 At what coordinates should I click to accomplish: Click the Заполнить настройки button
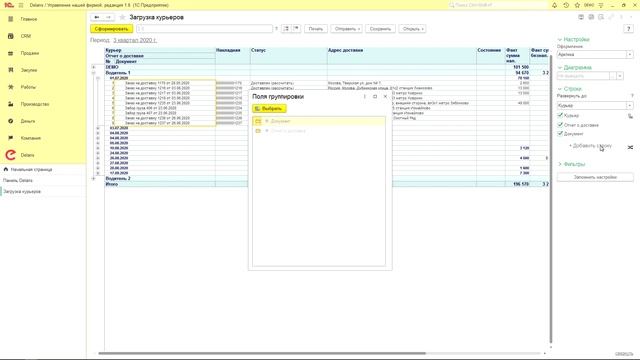[595, 177]
